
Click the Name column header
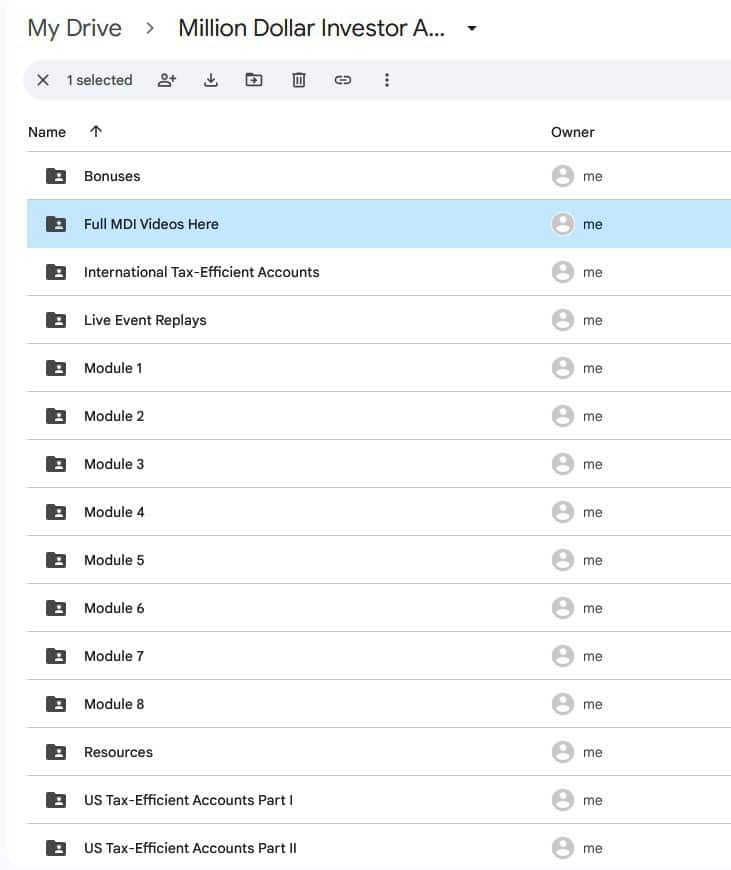click(47, 132)
